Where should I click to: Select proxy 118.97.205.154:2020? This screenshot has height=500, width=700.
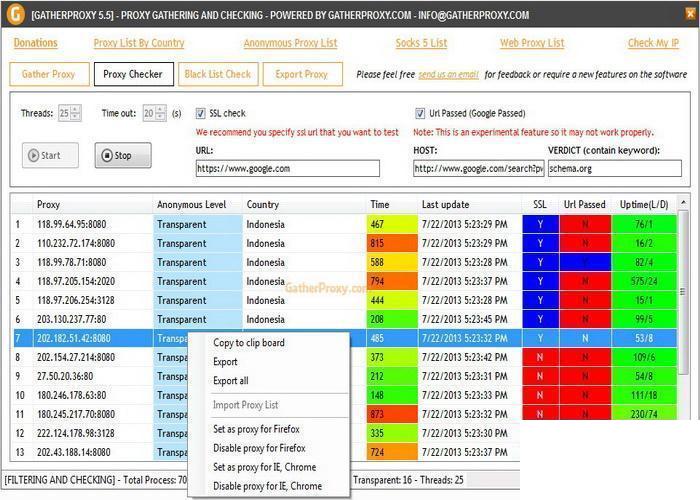pyautogui.click(x=76, y=281)
